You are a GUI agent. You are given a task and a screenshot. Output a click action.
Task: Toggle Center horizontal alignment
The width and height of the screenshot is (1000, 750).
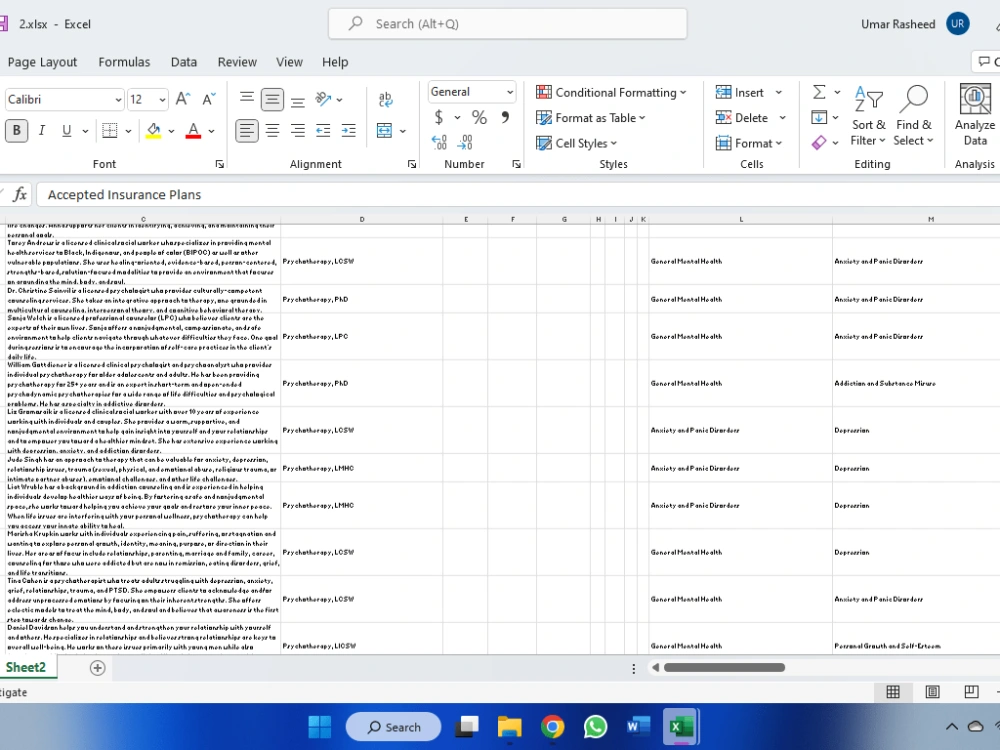pos(272,131)
